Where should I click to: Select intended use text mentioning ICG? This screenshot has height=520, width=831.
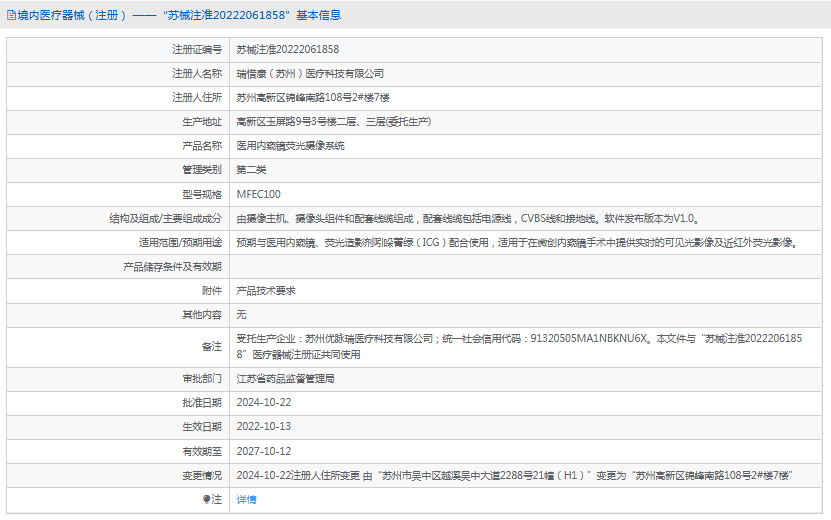tap(517, 242)
